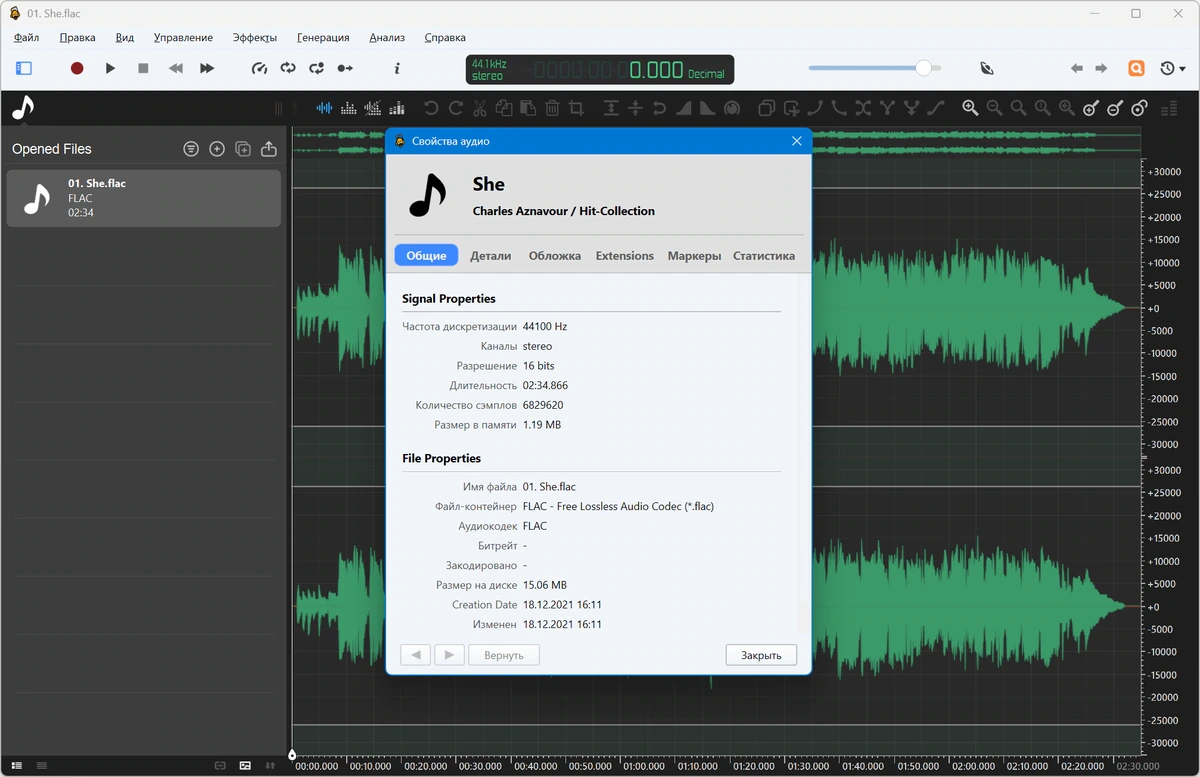The image size is (1200, 777).
Task: Open the playback speed gauge icon
Action: point(260,68)
